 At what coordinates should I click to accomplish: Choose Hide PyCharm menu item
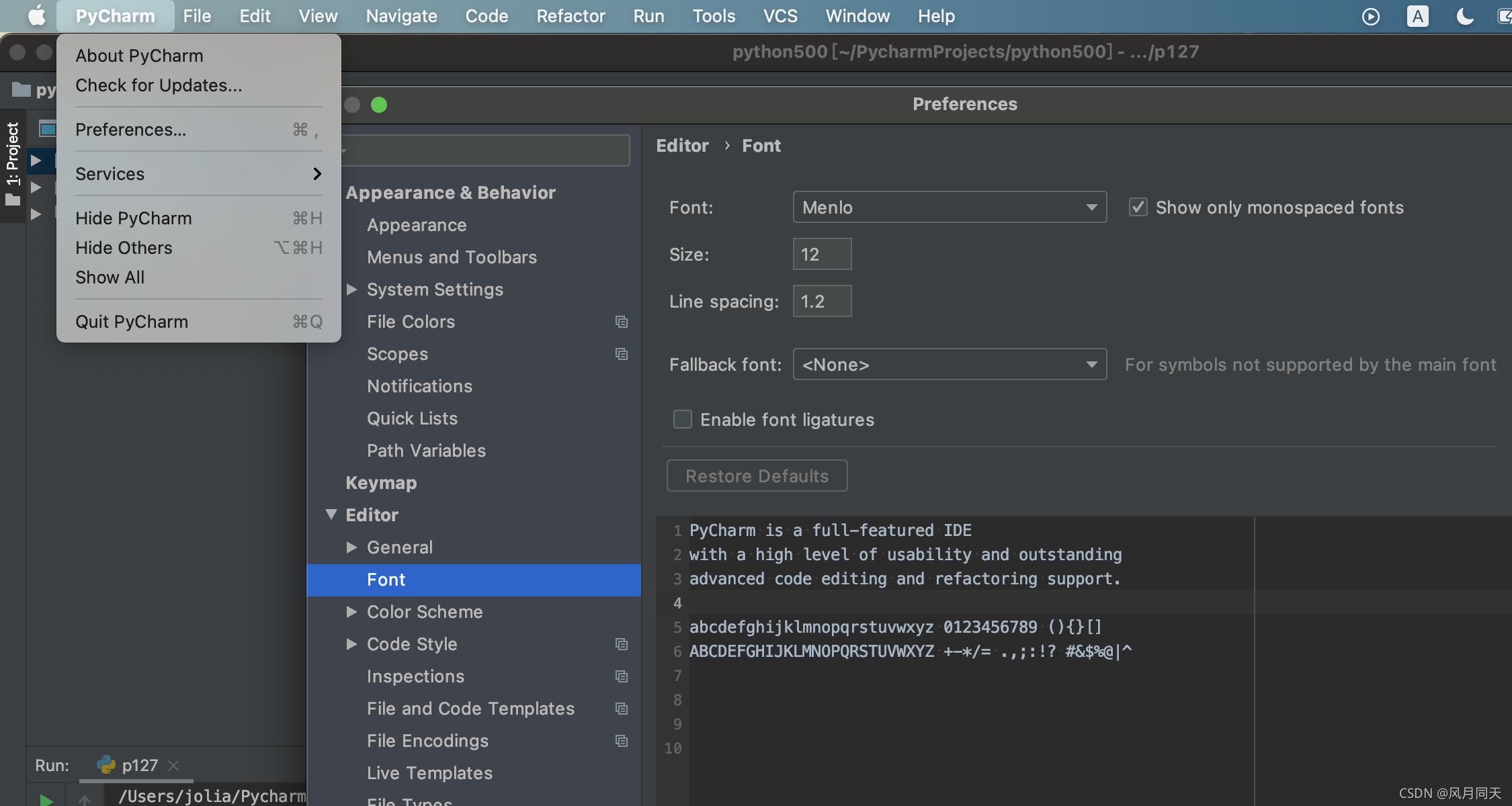199,218
